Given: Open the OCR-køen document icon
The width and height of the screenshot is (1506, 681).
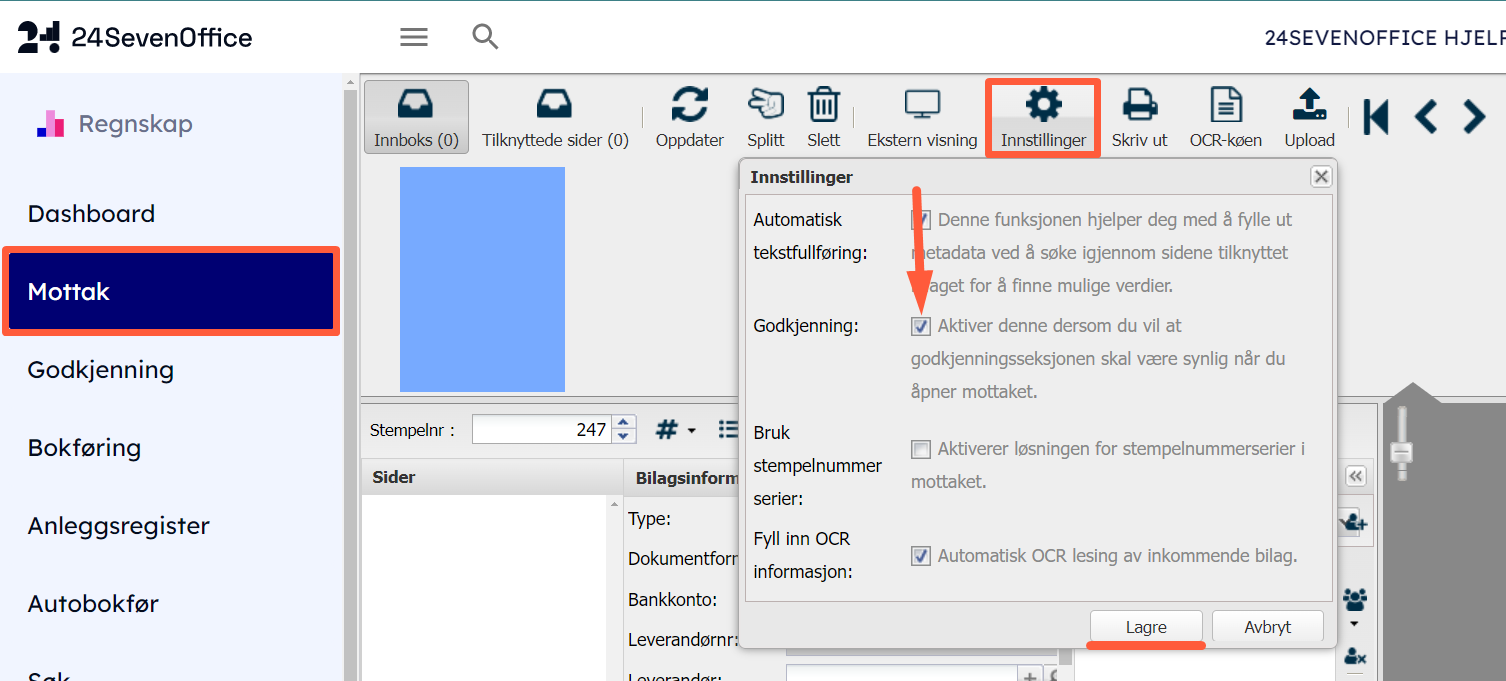Looking at the screenshot, I should click(1225, 105).
